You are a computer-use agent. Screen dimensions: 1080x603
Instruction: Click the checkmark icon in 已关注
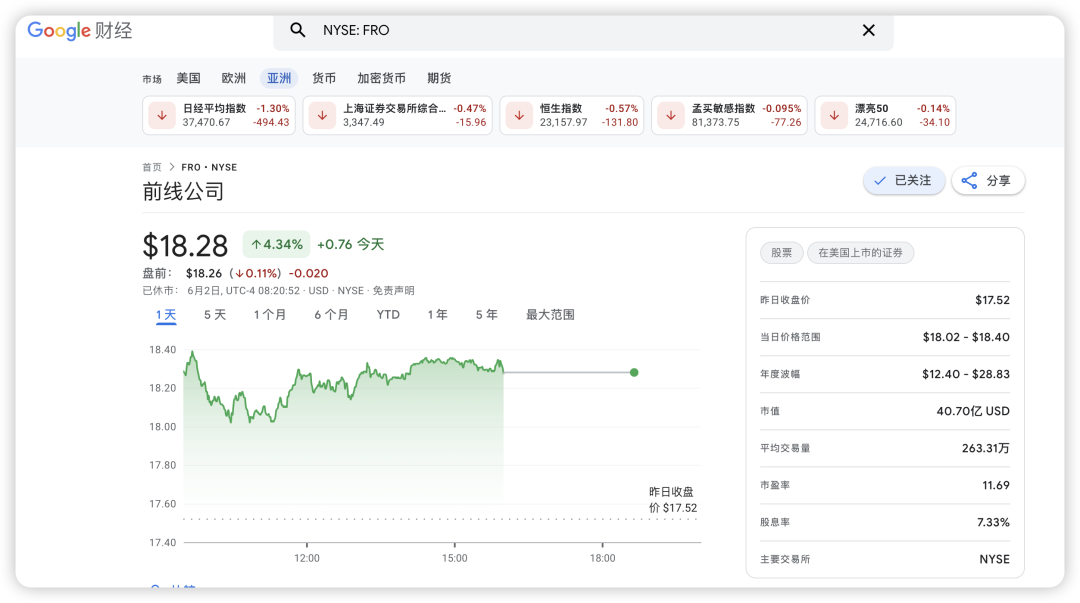click(880, 181)
